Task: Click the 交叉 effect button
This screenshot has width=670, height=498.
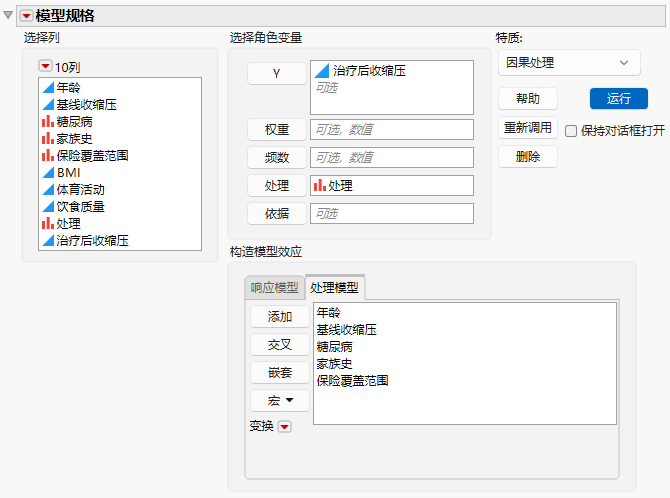Action: (x=280, y=345)
